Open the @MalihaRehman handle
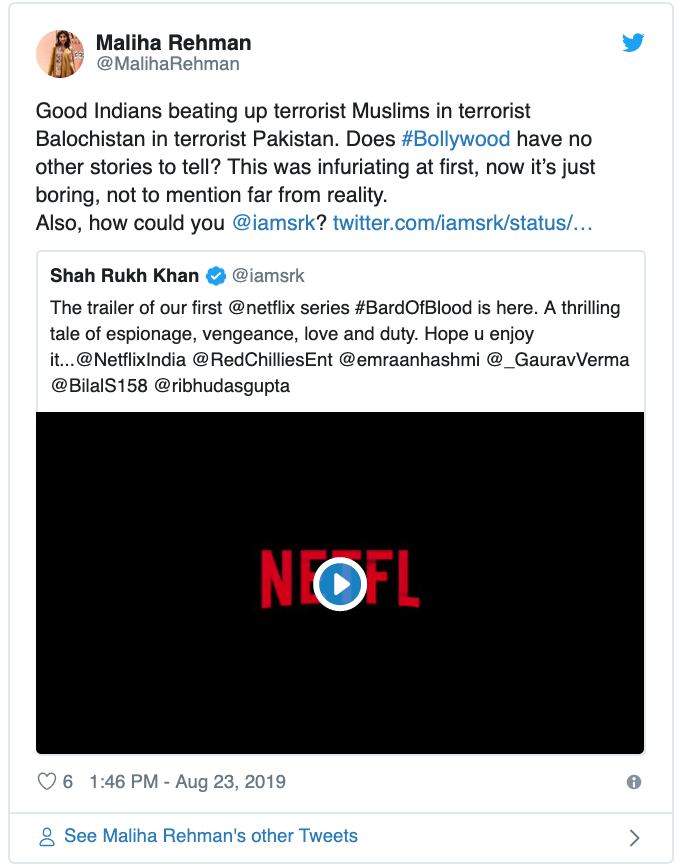 (x=168, y=64)
